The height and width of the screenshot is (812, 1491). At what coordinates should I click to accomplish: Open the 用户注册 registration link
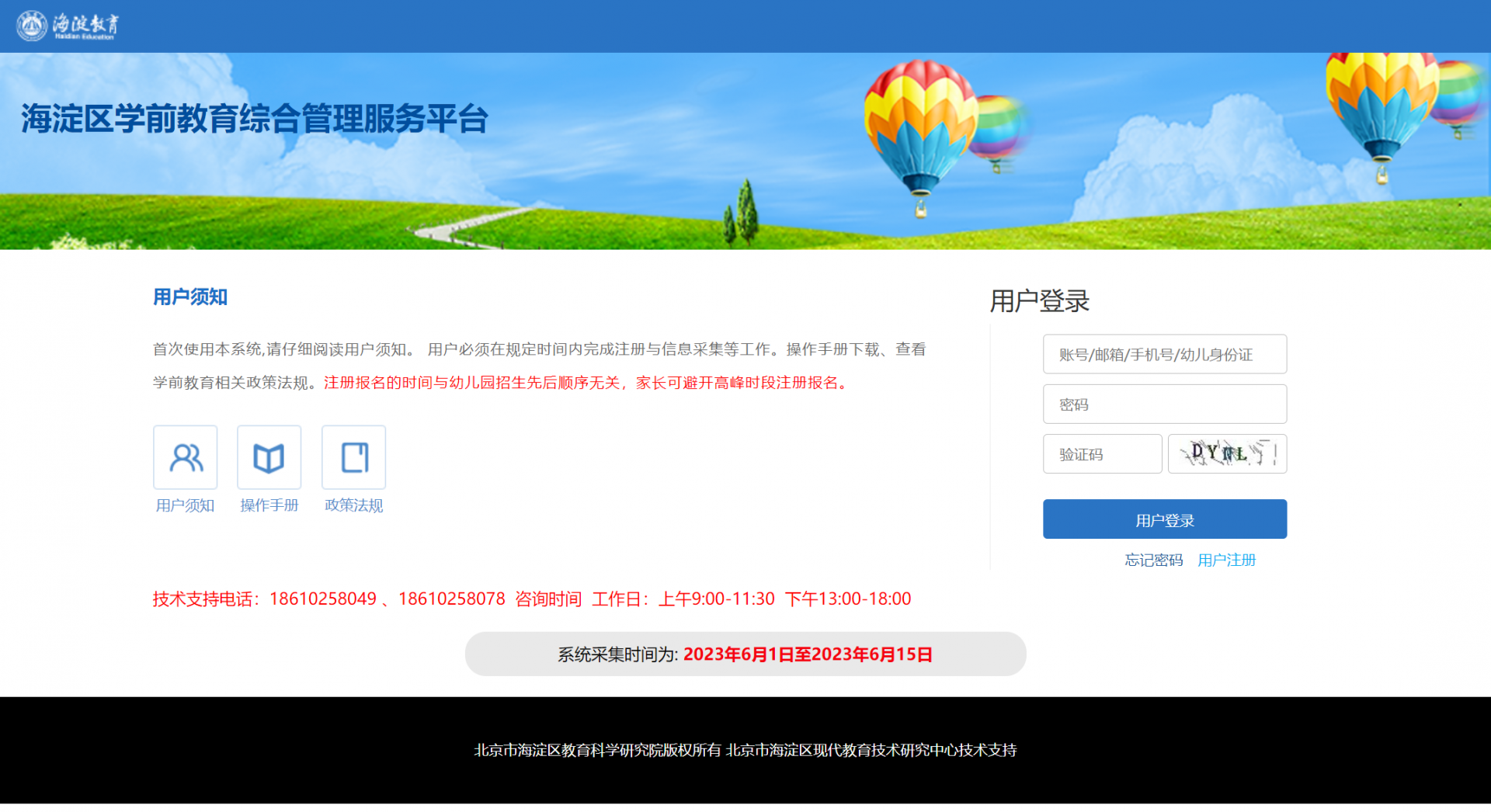tap(1226, 560)
